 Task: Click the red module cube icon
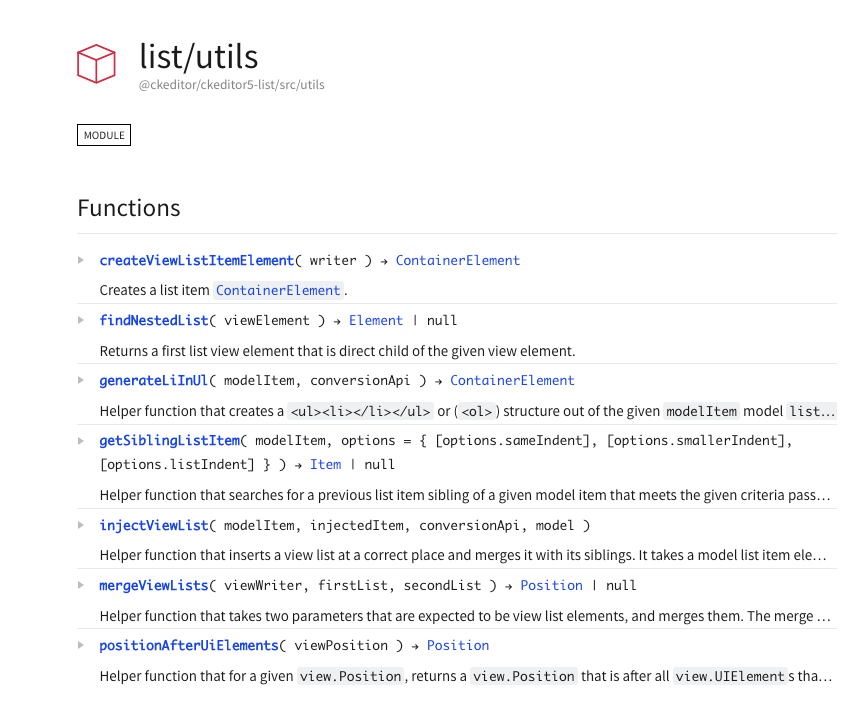[x=95, y=63]
